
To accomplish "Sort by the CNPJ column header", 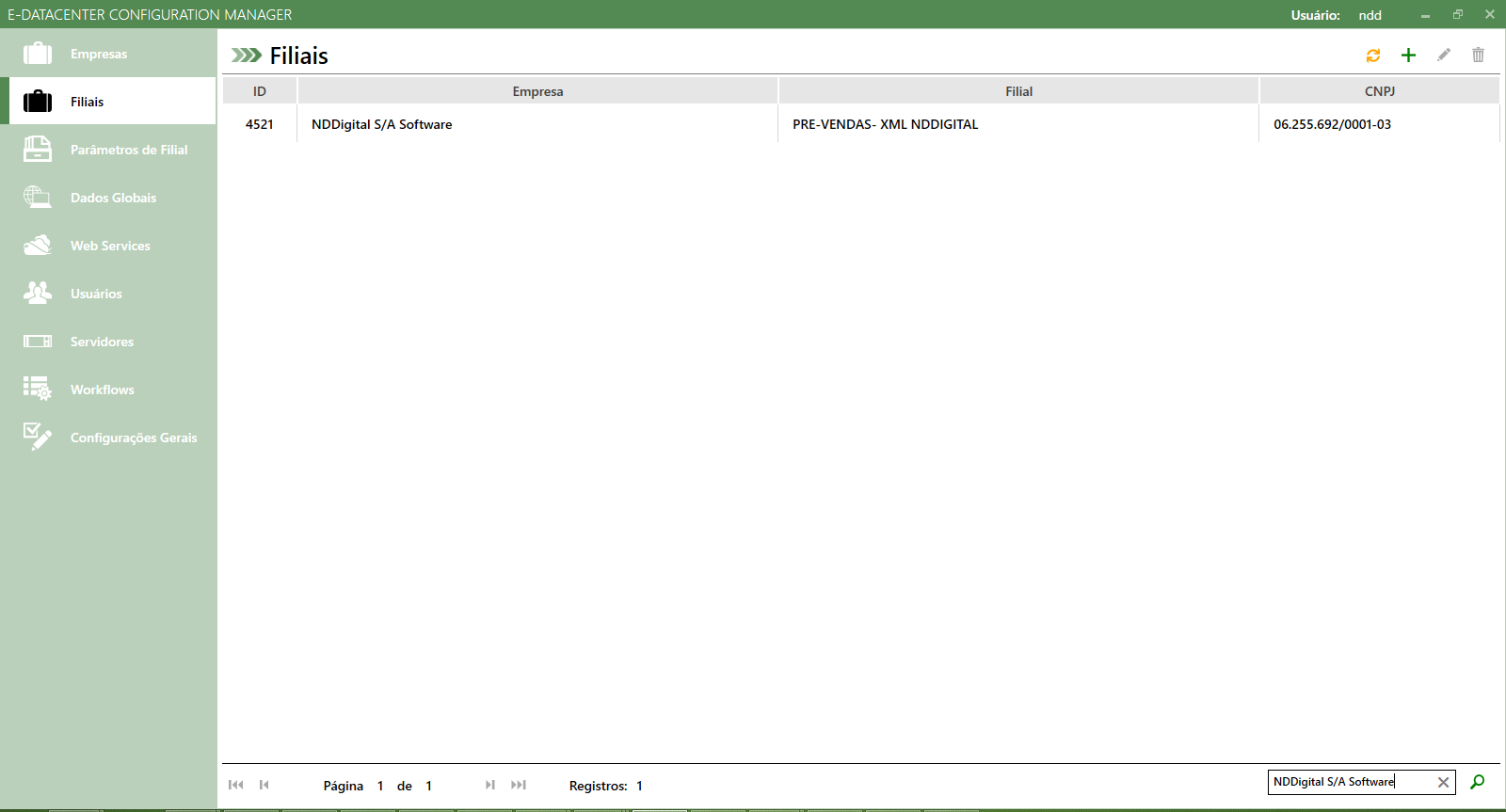I will (x=1380, y=91).
